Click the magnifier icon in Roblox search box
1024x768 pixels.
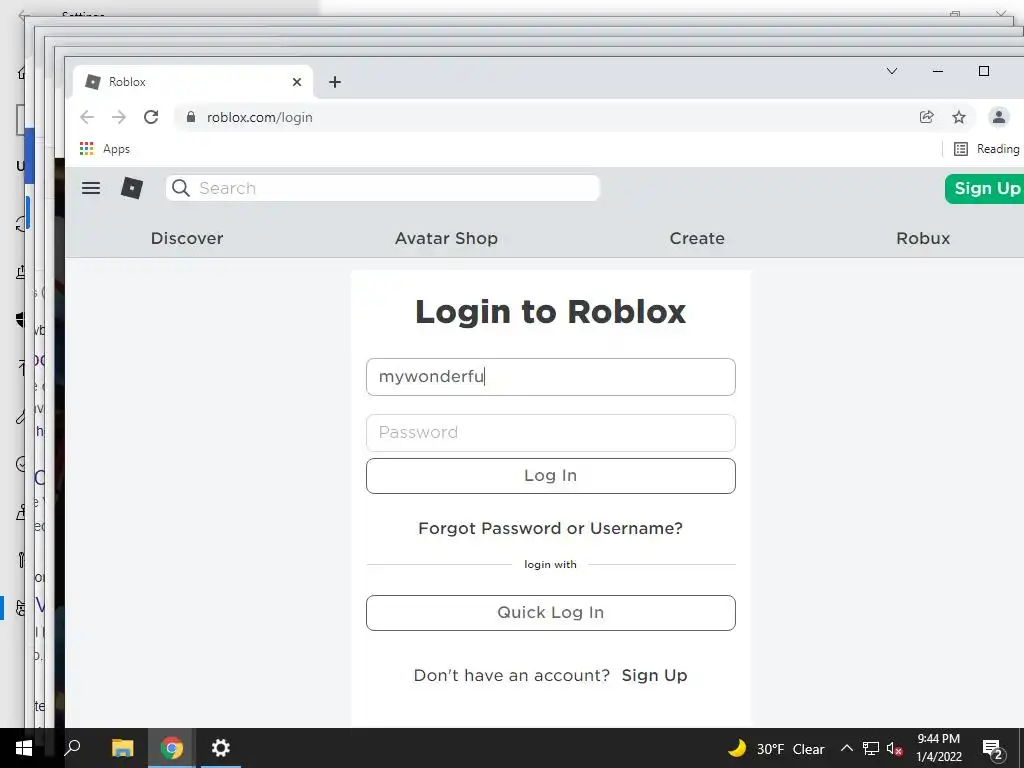[181, 188]
